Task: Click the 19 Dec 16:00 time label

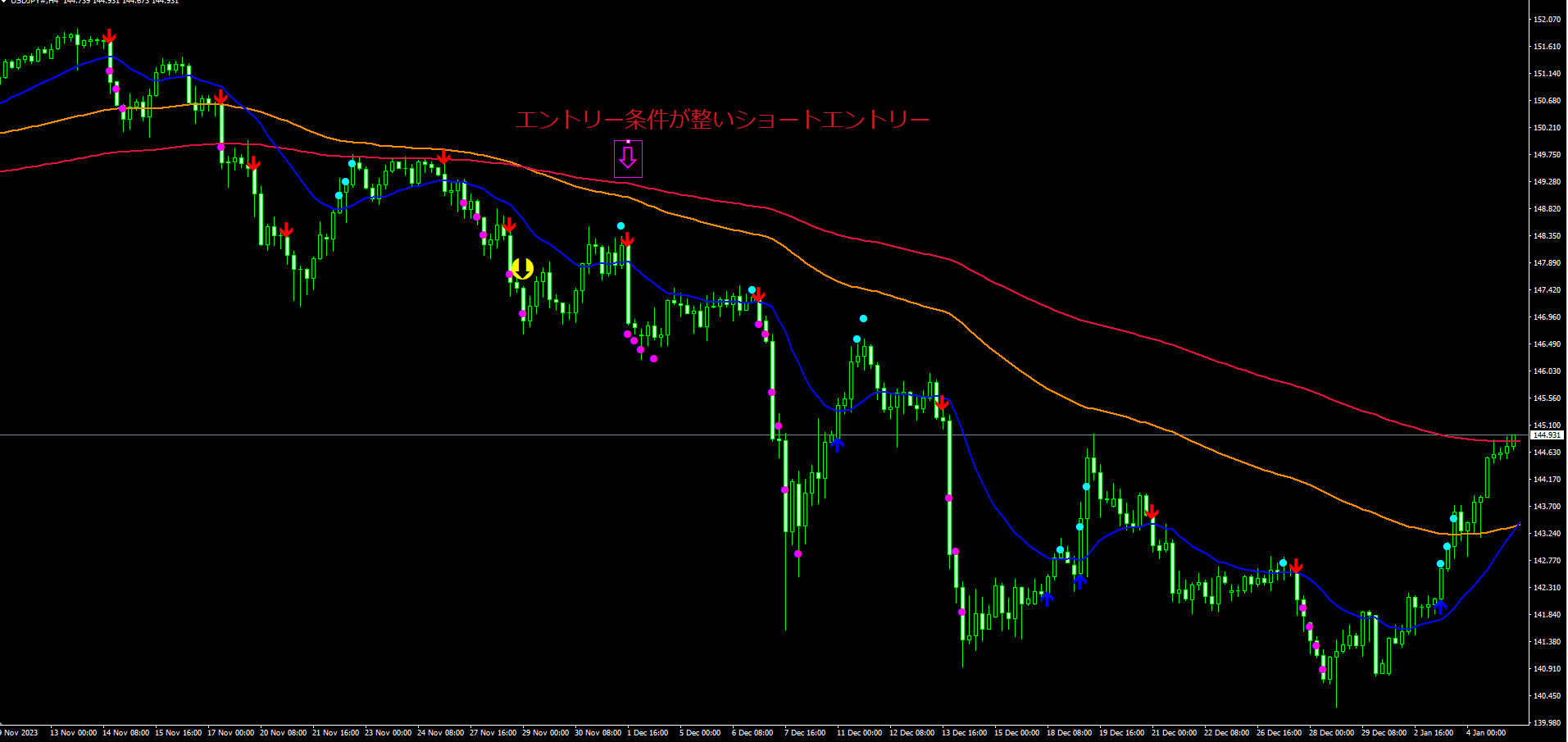Action: coord(1121,733)
